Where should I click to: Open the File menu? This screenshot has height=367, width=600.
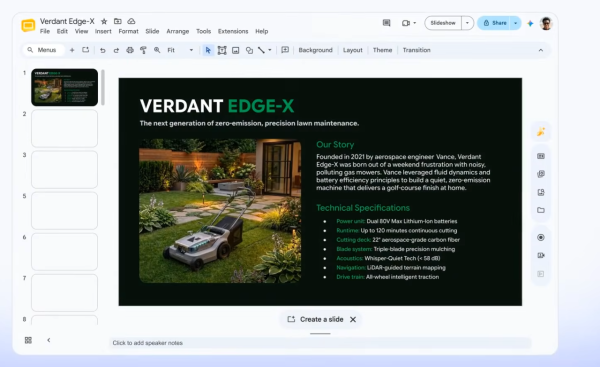coord(45,31)
